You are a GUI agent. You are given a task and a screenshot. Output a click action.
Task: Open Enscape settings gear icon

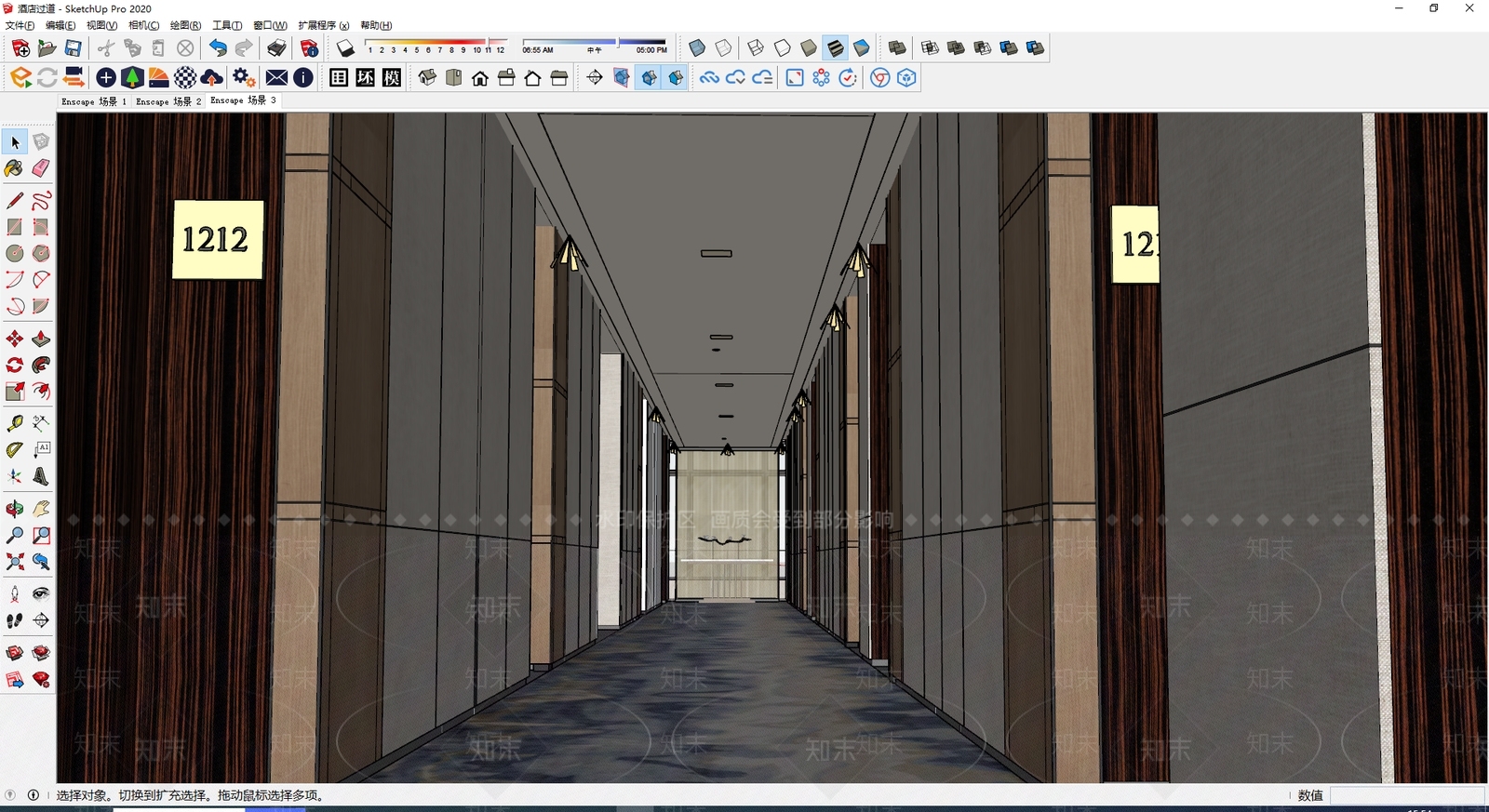(244, 78)
